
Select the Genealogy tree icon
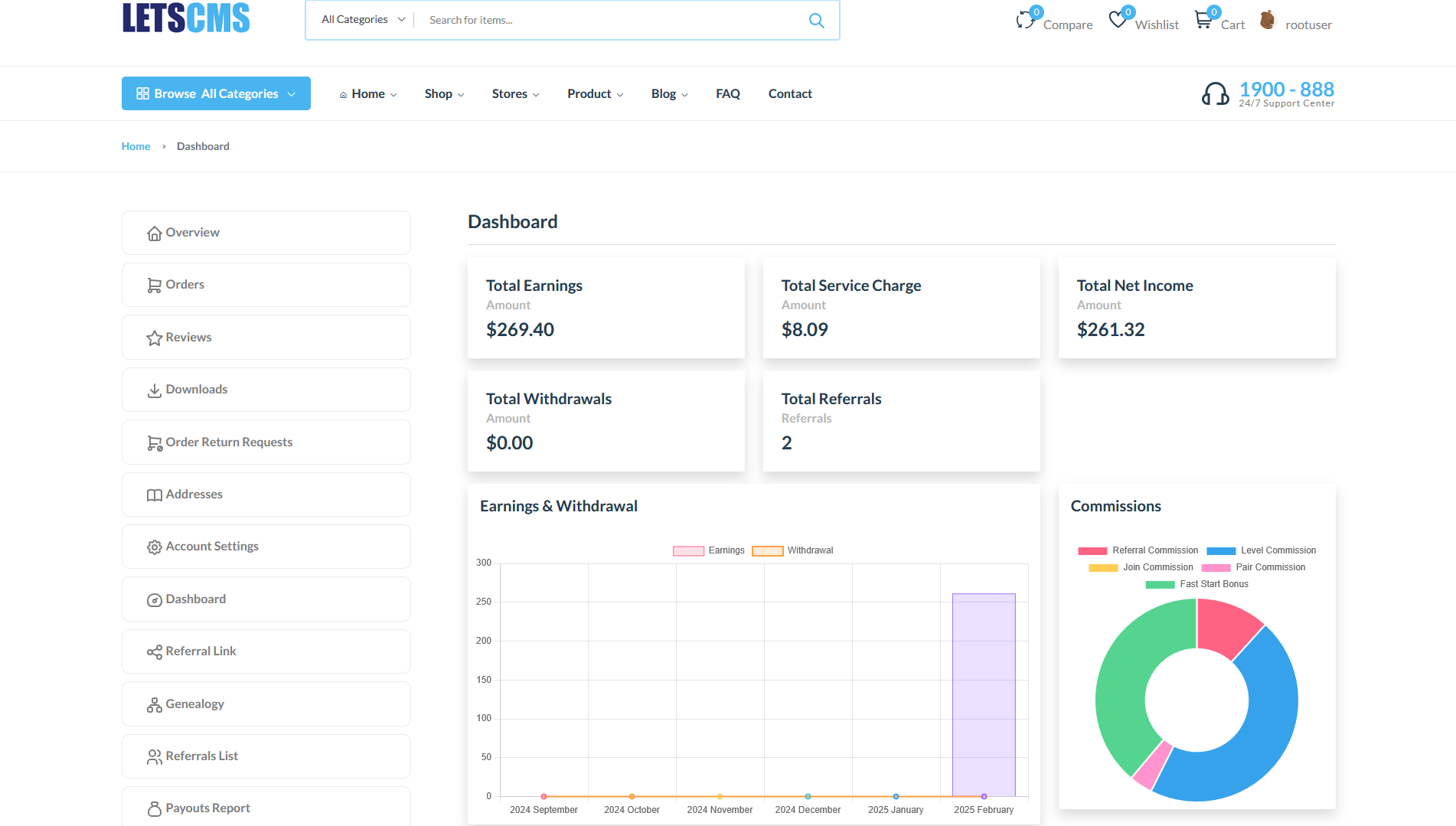(x=155, y=704)
